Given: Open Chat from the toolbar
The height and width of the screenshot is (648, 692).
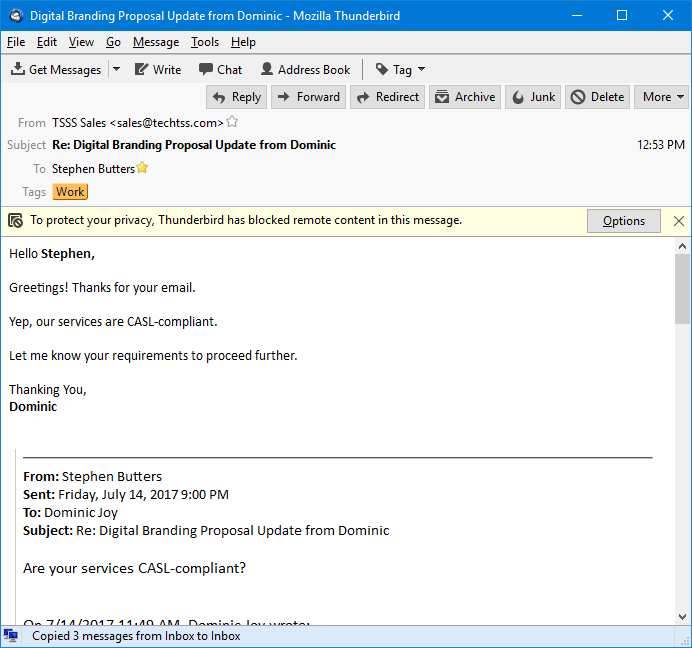Looking at the screenshot, I should point(220,70).
